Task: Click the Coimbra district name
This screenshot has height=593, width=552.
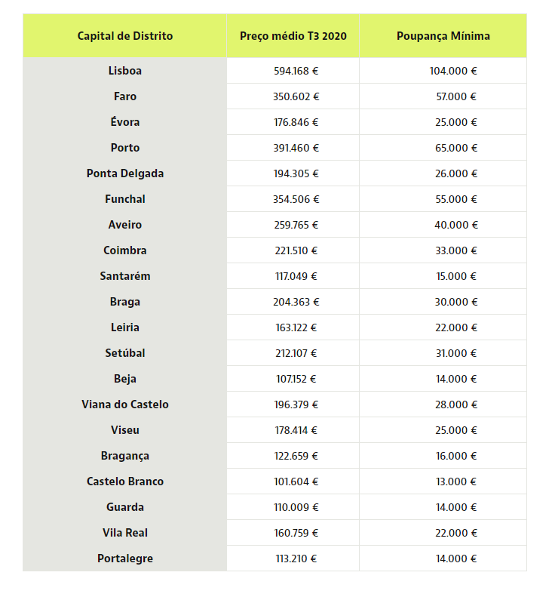Action: click(x=125, y=250)
